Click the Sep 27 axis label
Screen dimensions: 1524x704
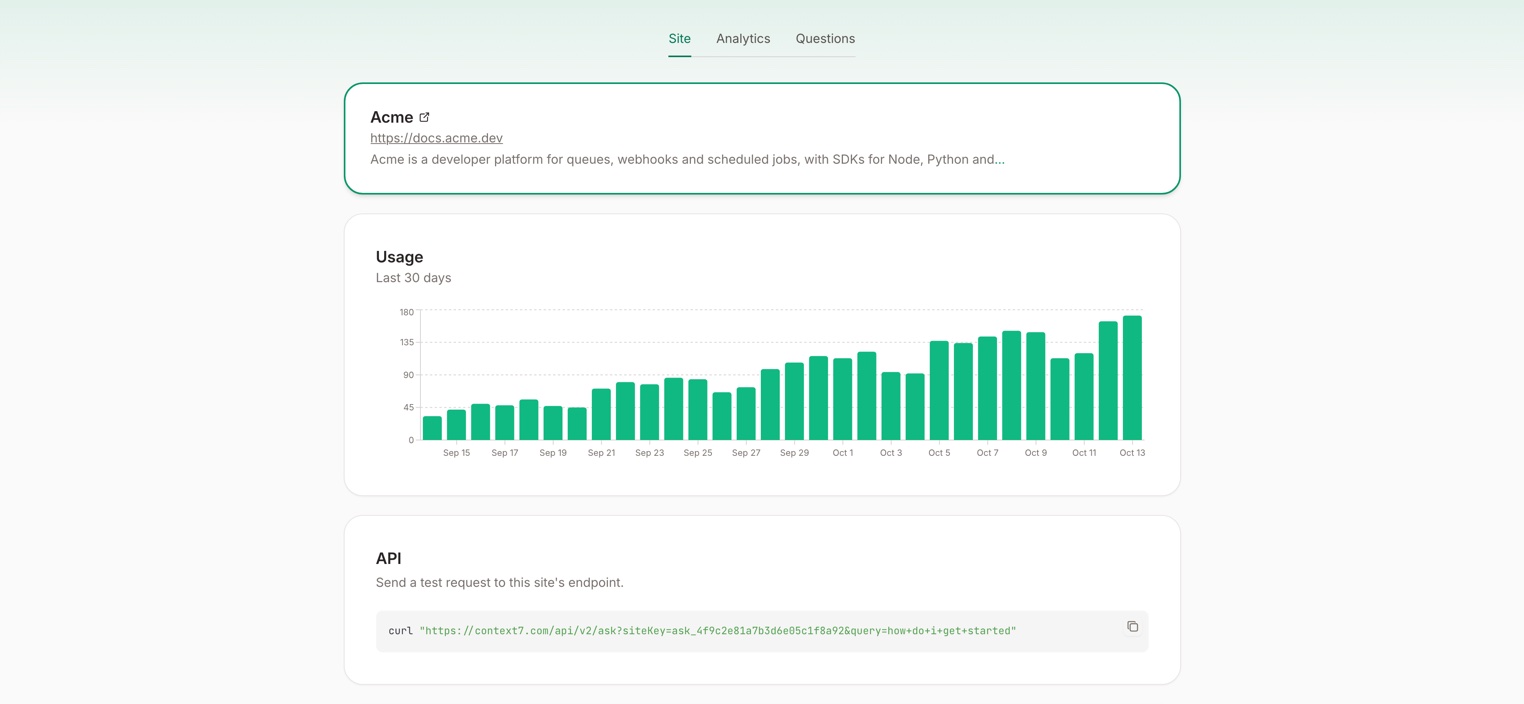[746, 453]
